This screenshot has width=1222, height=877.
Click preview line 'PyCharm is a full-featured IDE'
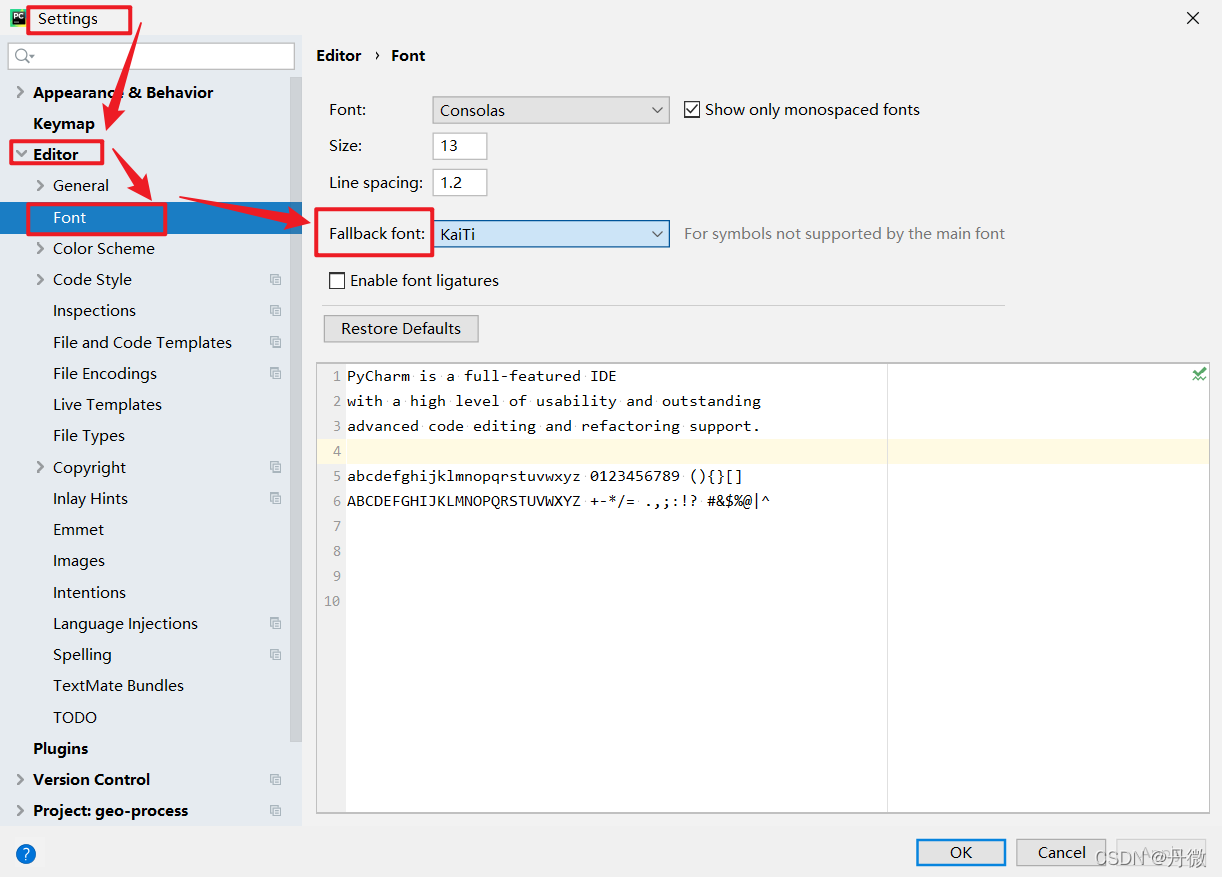(482, 376)
